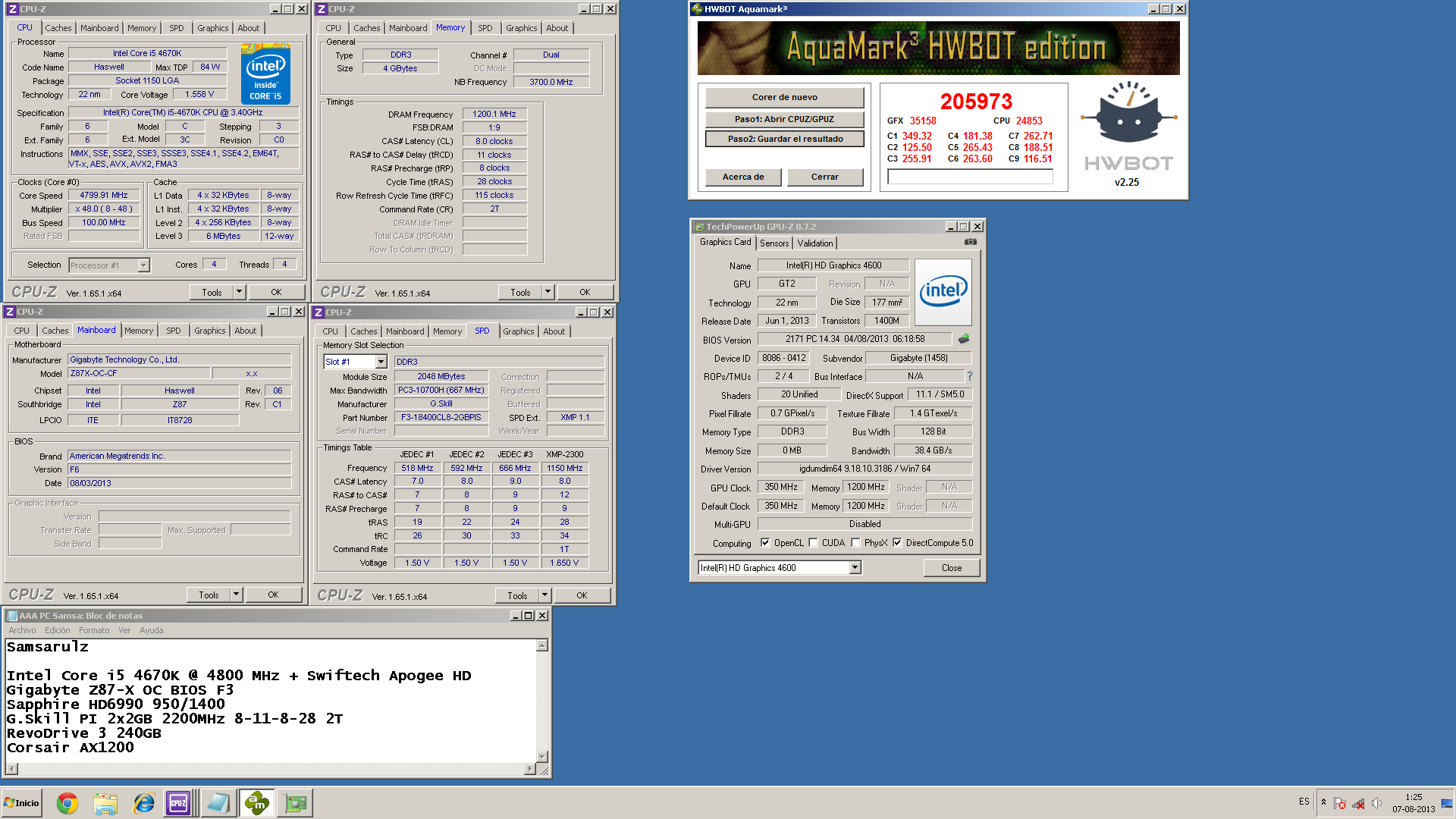Launch Internet Explorer from the taskbar
This screenshot has height=819, width=1456.
[x=143, y=803]
